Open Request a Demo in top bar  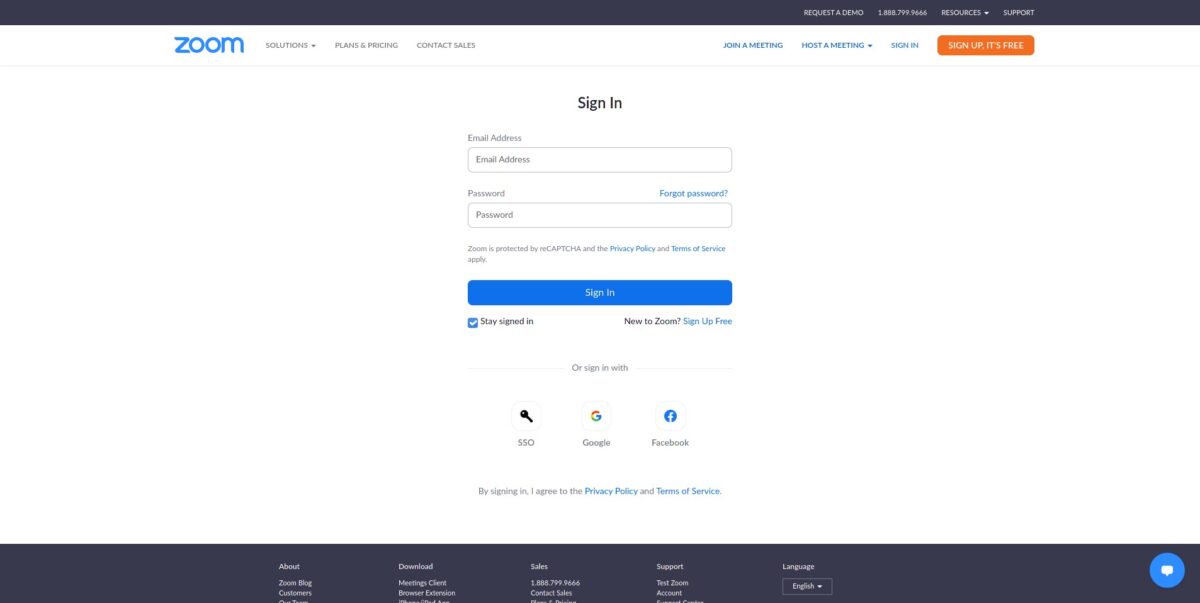[833, 13]
